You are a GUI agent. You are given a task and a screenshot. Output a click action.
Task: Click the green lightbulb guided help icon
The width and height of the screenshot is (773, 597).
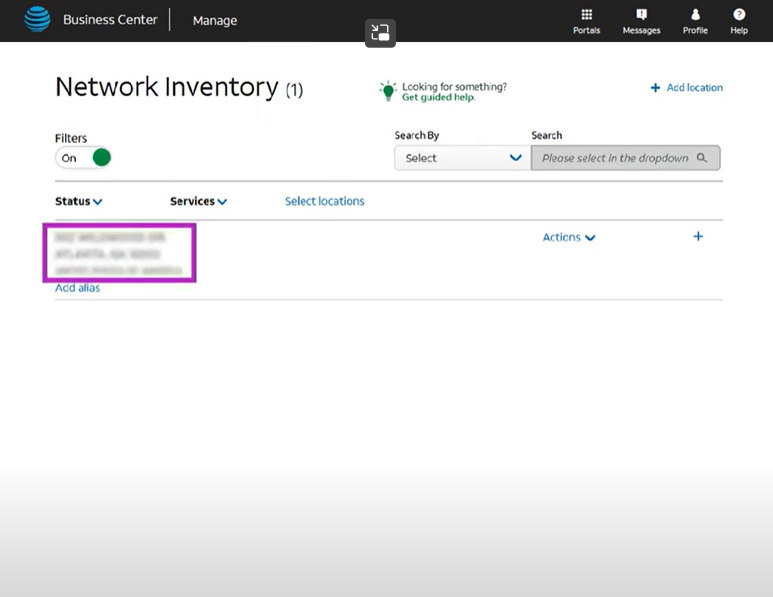coord(388,91)
